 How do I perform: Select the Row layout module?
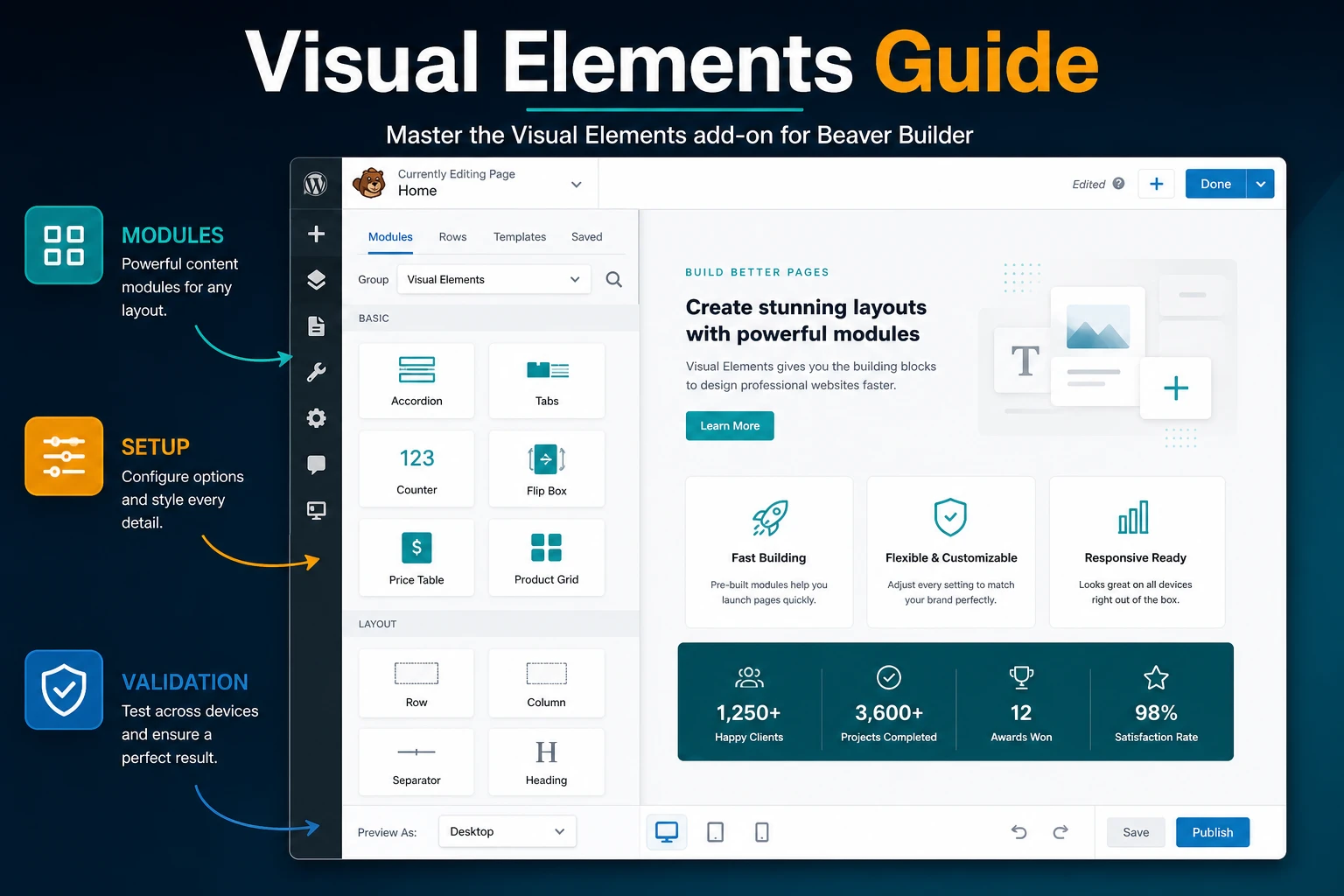(416, 683)
